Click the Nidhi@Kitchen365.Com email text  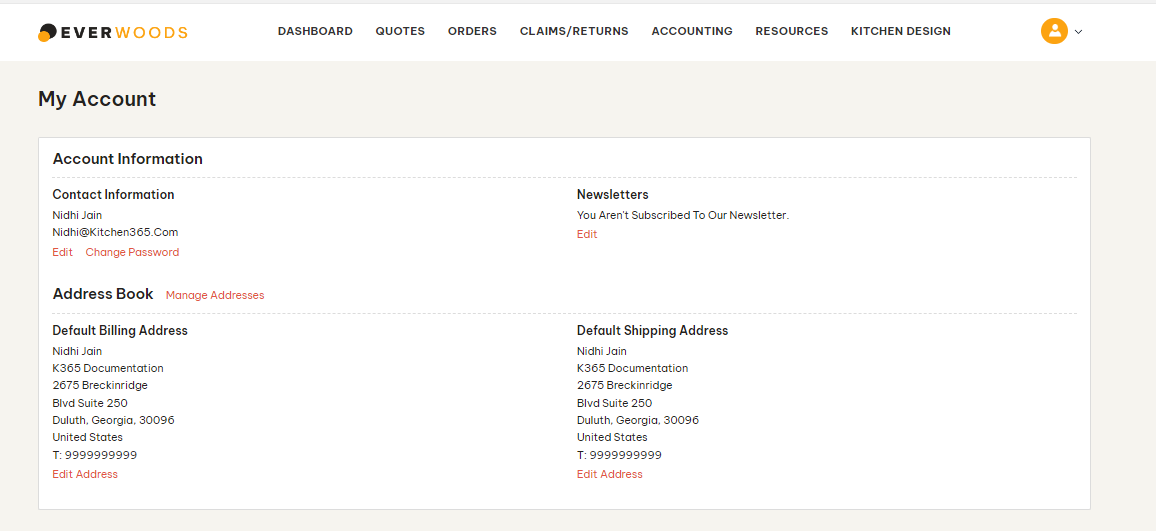pos(115,232)
